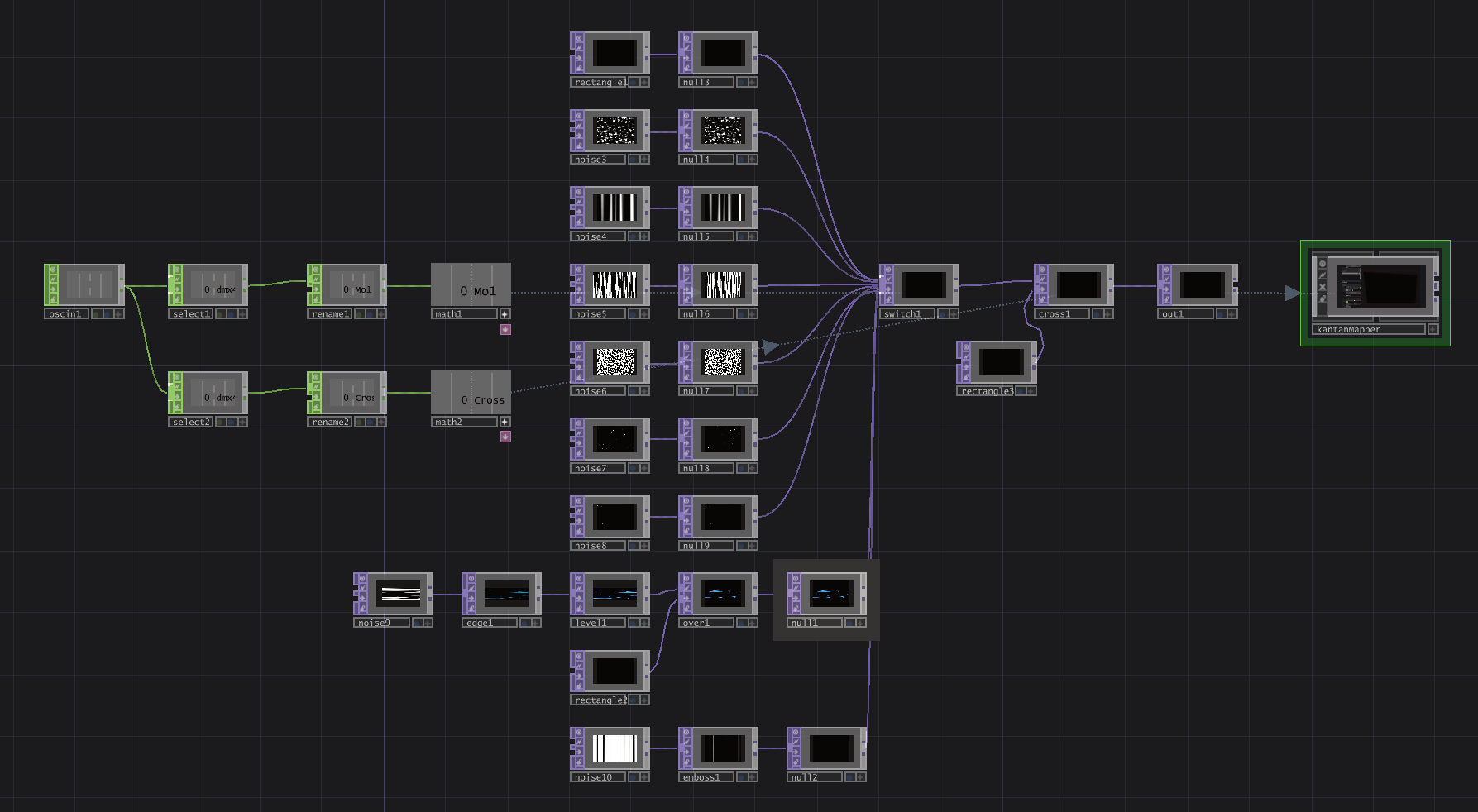Screen dimensions: 1478x812
Task: Expand kantanMapper using its plus button
Action: tap(1433, 329)
